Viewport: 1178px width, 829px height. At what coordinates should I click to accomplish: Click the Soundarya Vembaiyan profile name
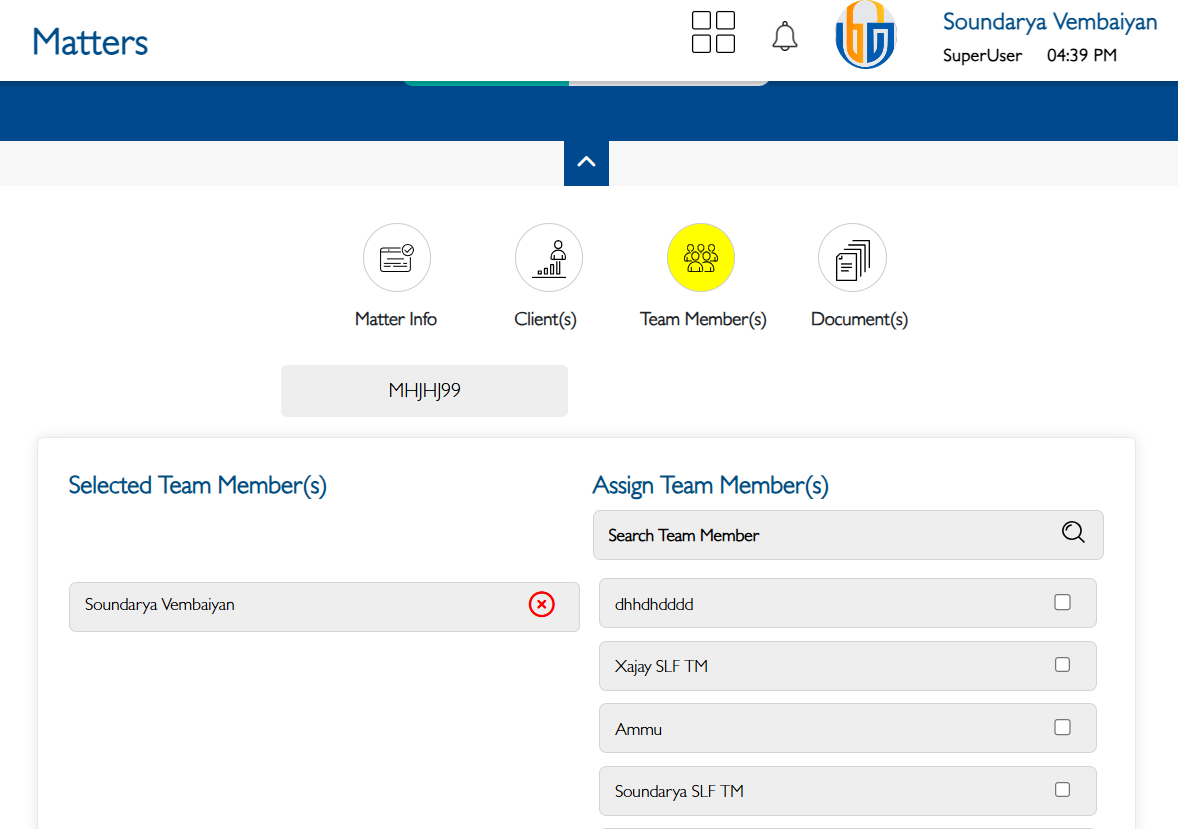pos(1049,22)
